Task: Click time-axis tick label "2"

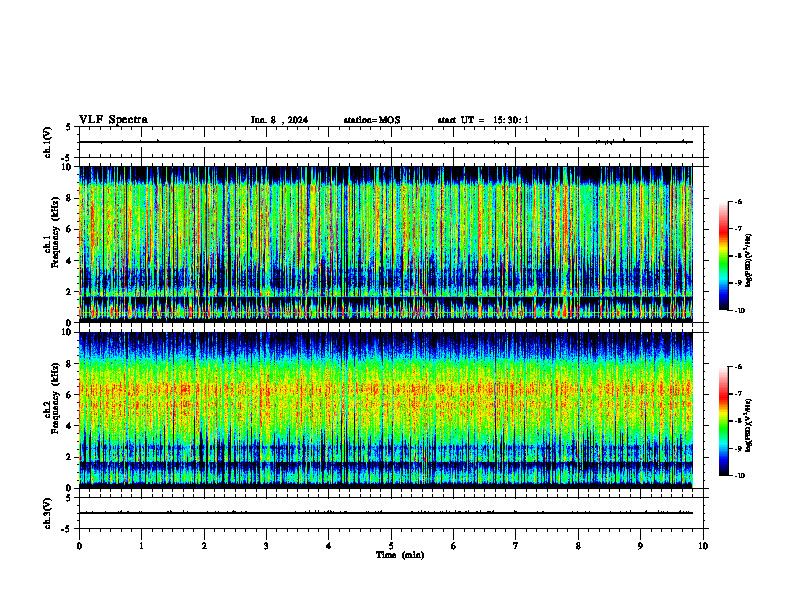Action: [204, 546]
